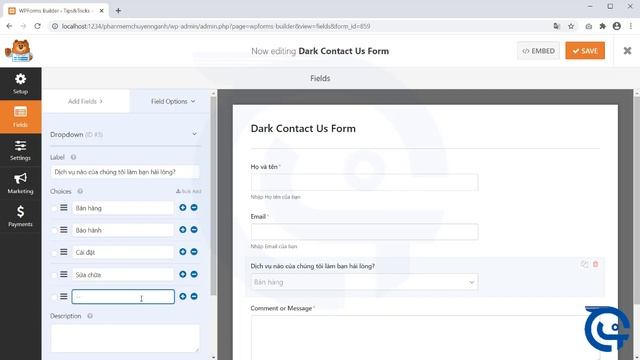Set Sửa chữa as the default choice
This screenshot has width=640, height=360.
tap(54, 275)
